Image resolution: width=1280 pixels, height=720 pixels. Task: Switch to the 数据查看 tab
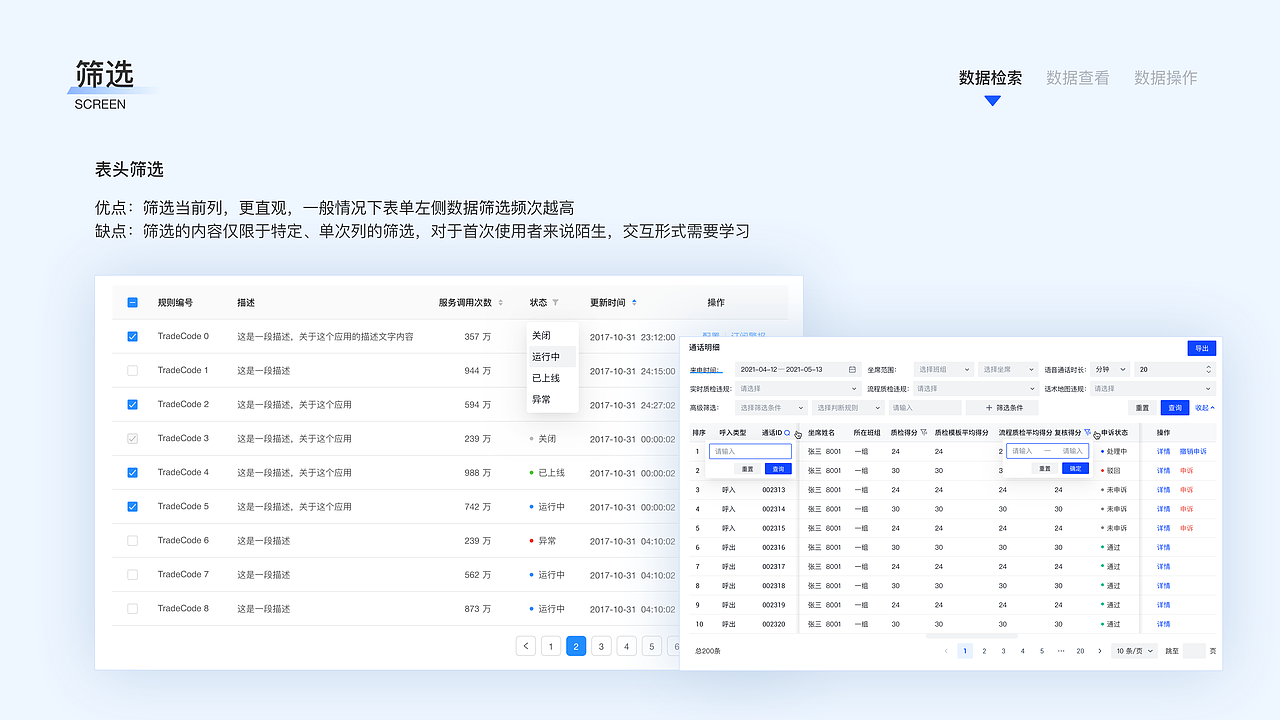click(1077, 77)
